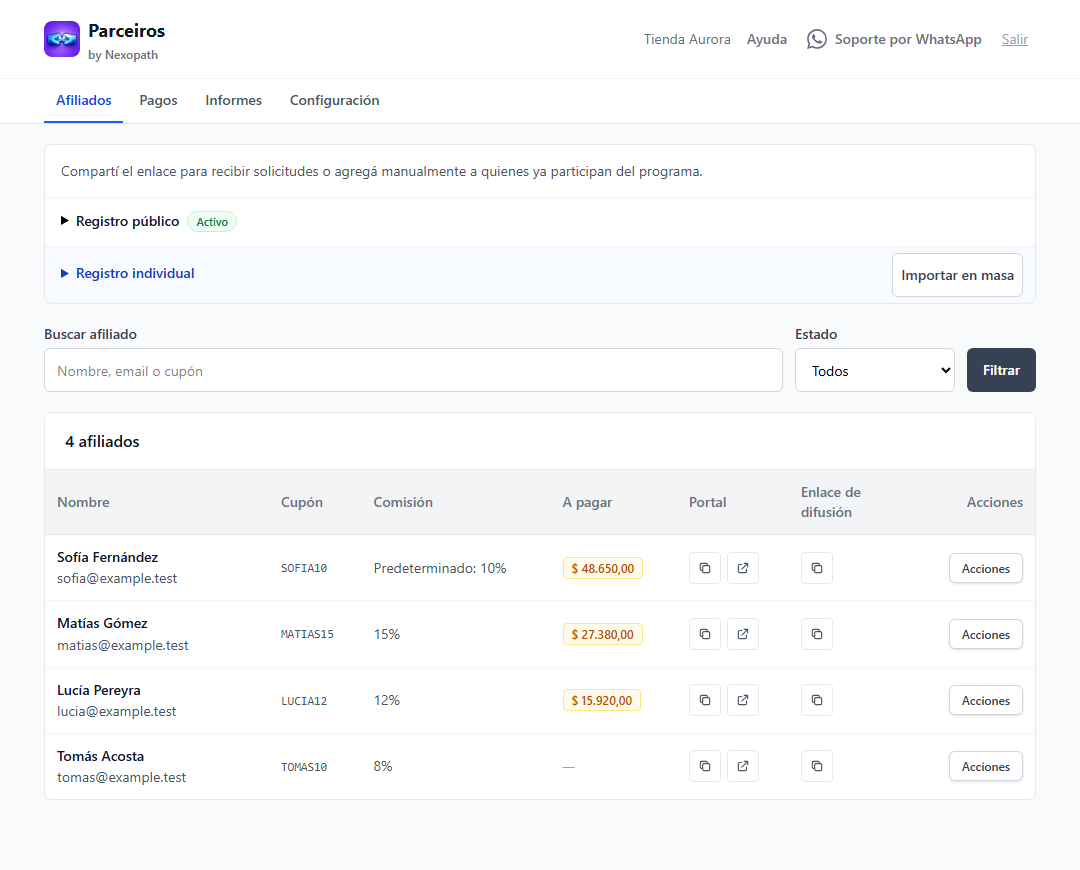Image resolution: width=1080 pixels, height=870 pixels.
Task: Copy the portal link for Tomás Acosta
Action: click(x=705, y=767)
